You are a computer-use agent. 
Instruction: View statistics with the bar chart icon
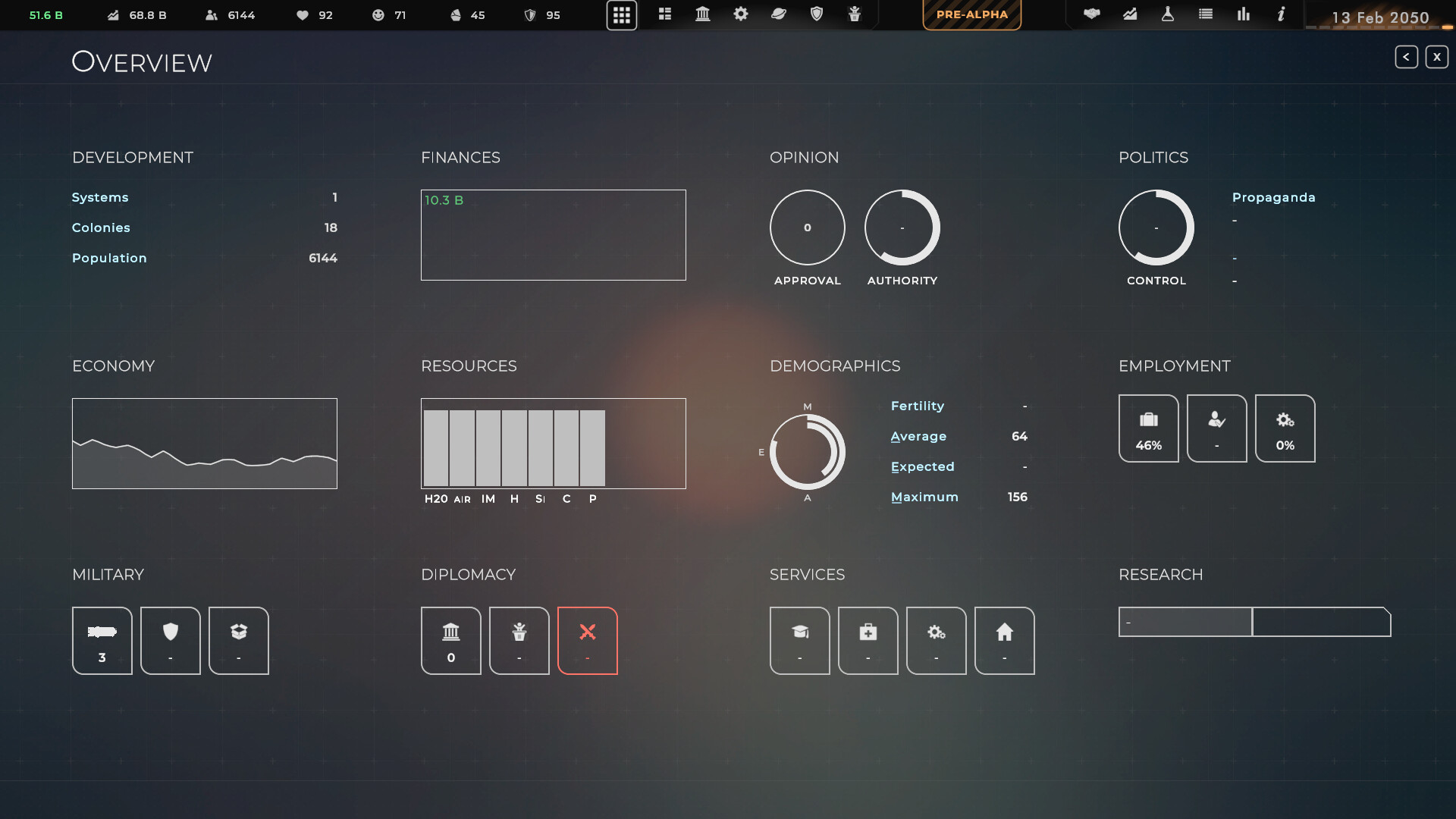(1244, 14)
